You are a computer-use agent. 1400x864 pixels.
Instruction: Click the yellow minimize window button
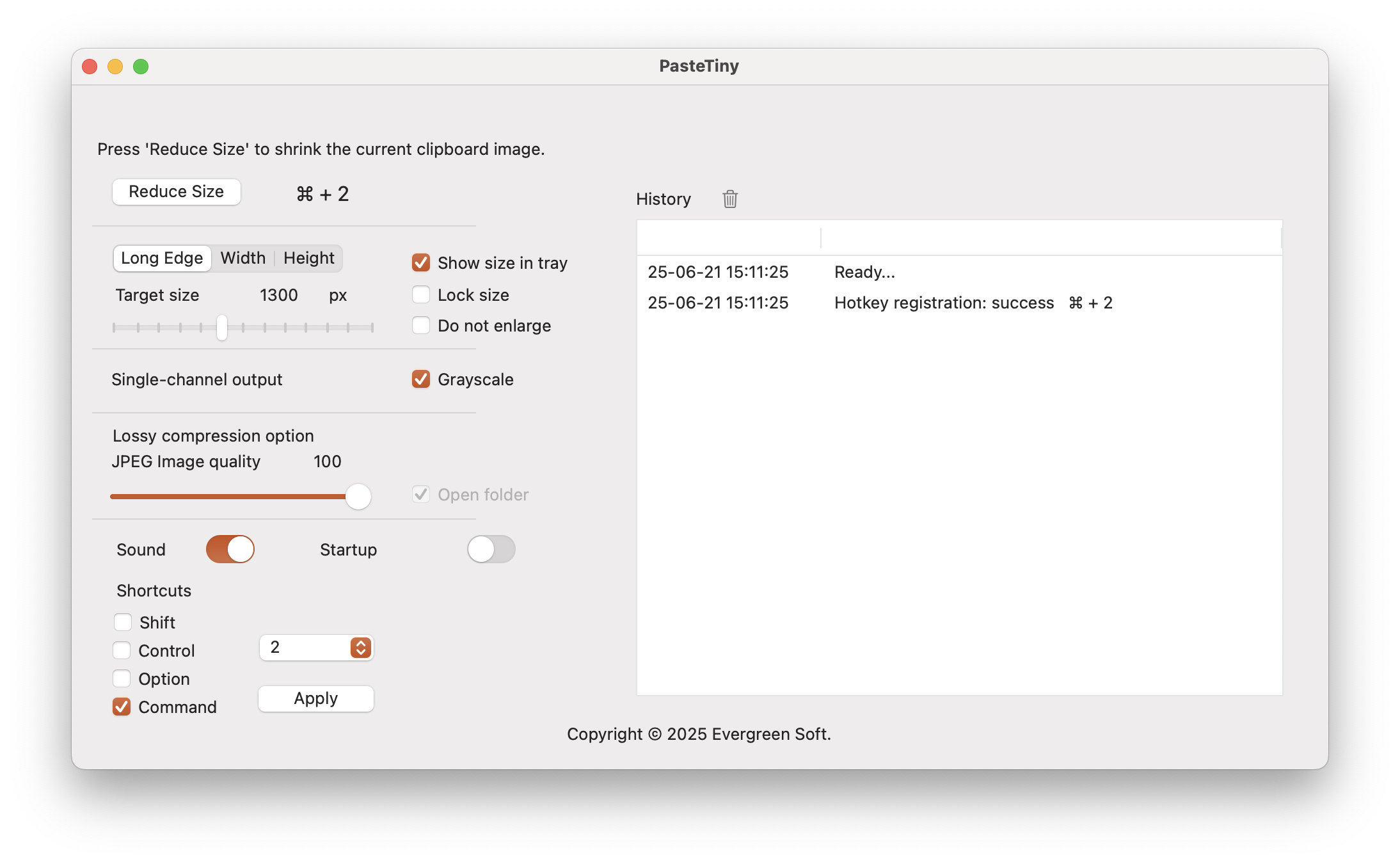click(x=115, y=67)
